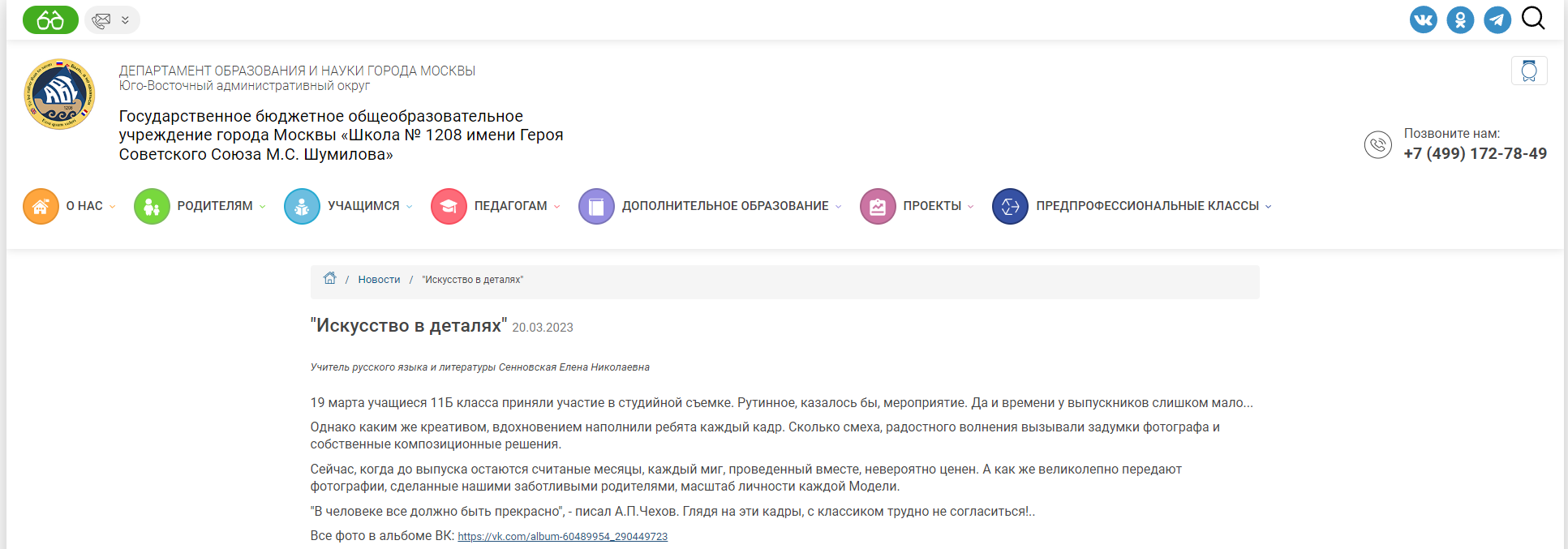Click the school 1208 emblem logo
This screenshot has height=549, width=1568.
[x=59, y=94]
